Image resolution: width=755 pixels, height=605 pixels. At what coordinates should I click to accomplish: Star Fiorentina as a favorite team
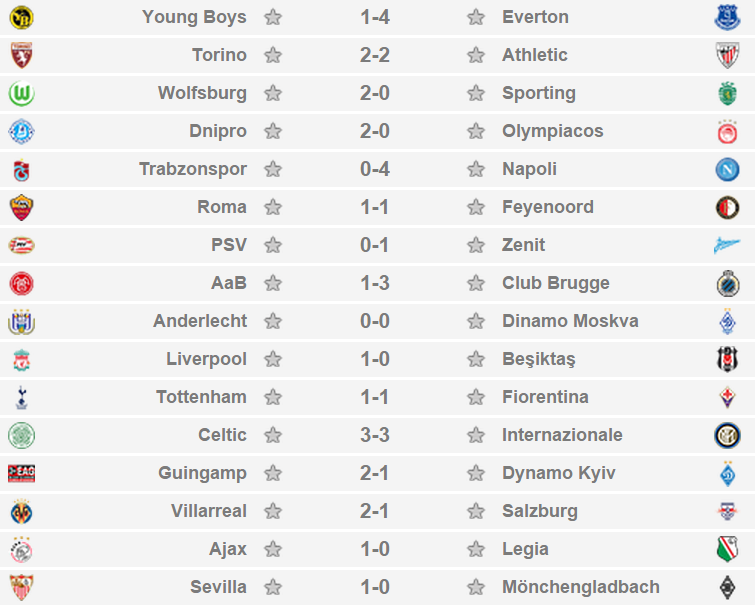(x=476, y=397)
